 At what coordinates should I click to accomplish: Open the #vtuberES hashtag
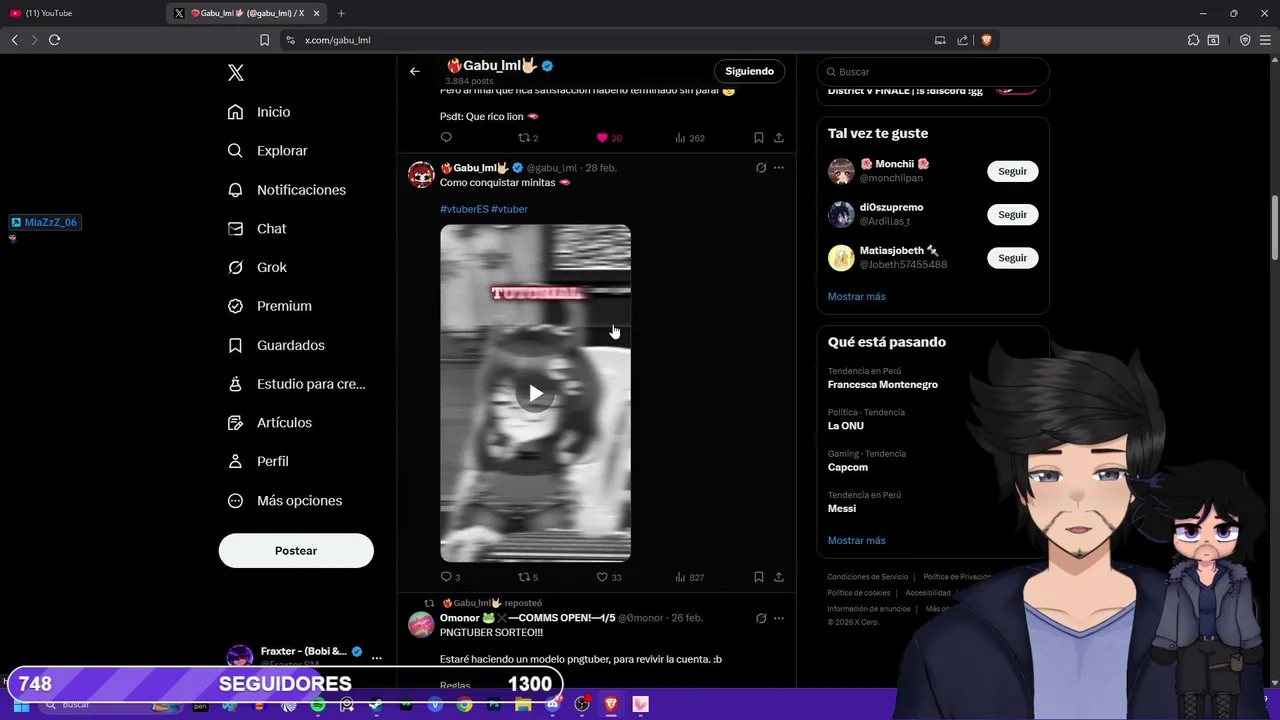pyautogui.click(x=464, y=209)
